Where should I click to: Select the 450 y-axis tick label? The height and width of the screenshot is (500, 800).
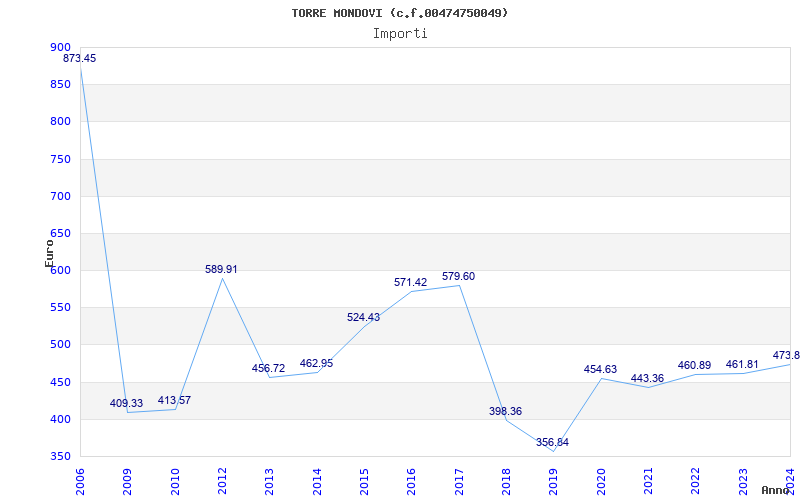pyautogui.click(x=60, y=382)
